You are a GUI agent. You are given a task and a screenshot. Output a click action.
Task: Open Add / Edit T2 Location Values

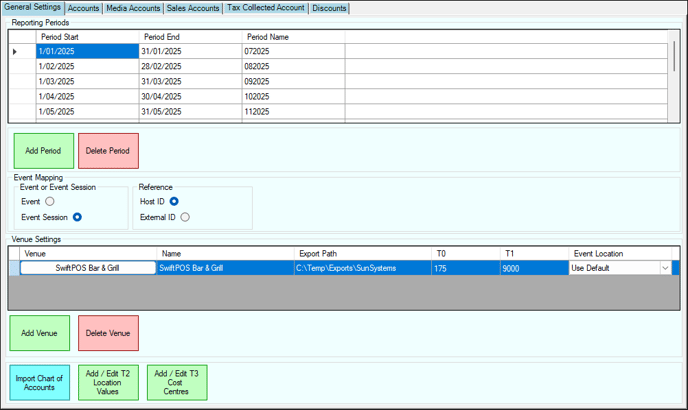(108, 383)
